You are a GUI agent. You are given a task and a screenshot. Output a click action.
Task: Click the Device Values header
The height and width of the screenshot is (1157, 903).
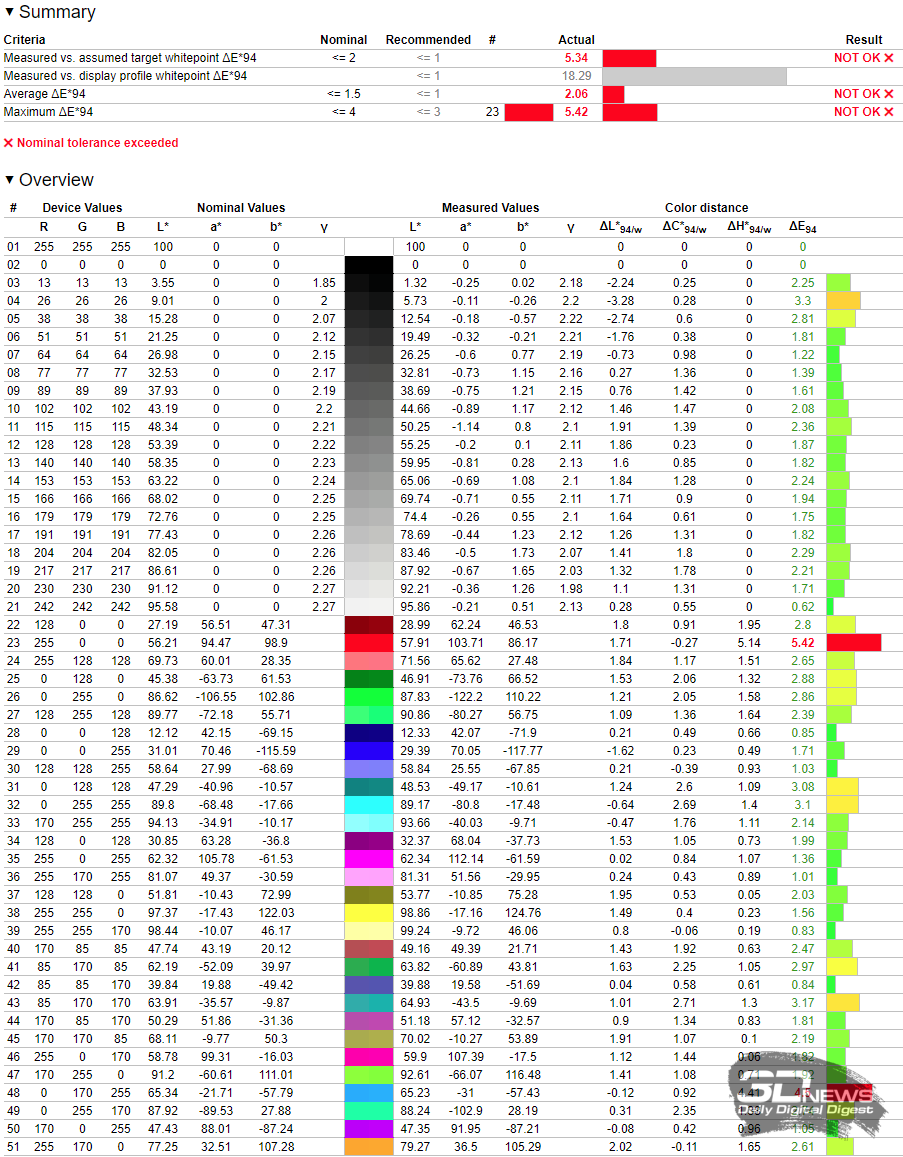(x=82, y=208)
